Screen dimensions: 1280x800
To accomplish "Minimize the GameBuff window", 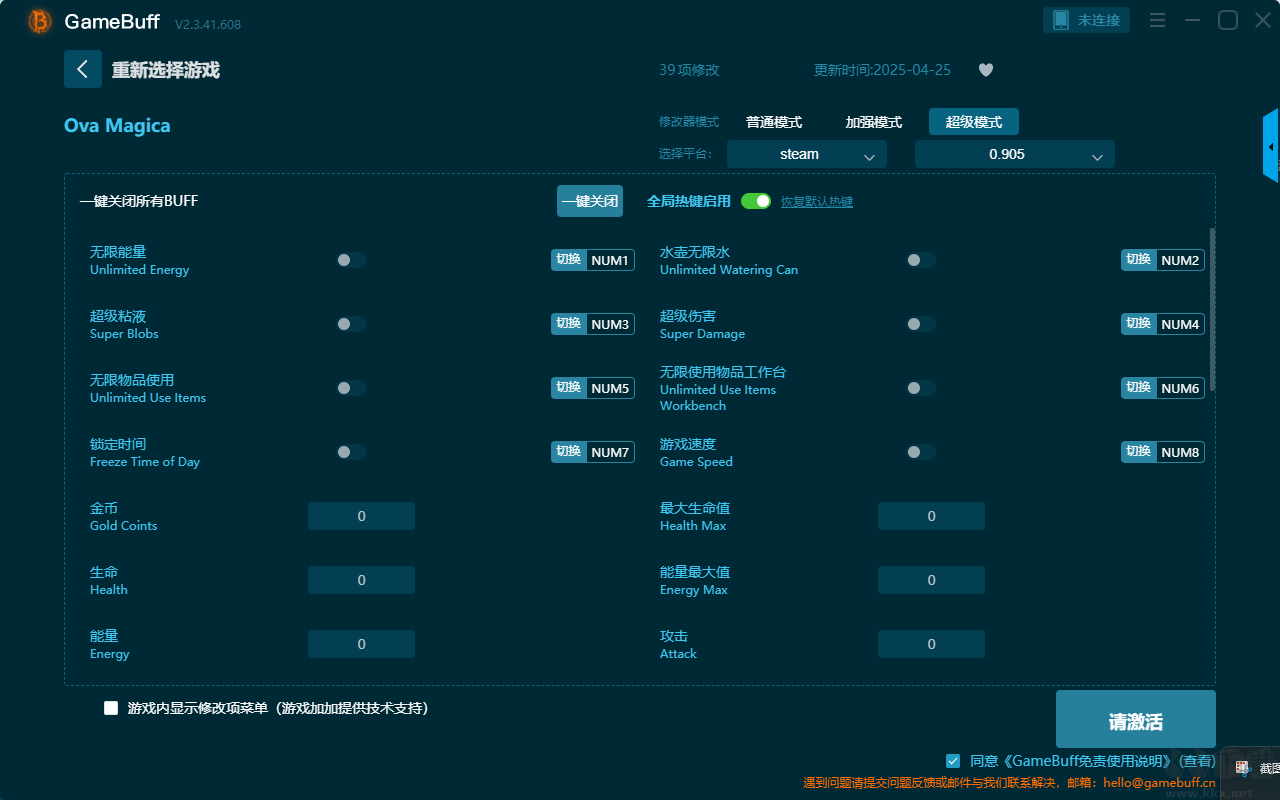I will pyautogui.click(x=1192, y=20).
